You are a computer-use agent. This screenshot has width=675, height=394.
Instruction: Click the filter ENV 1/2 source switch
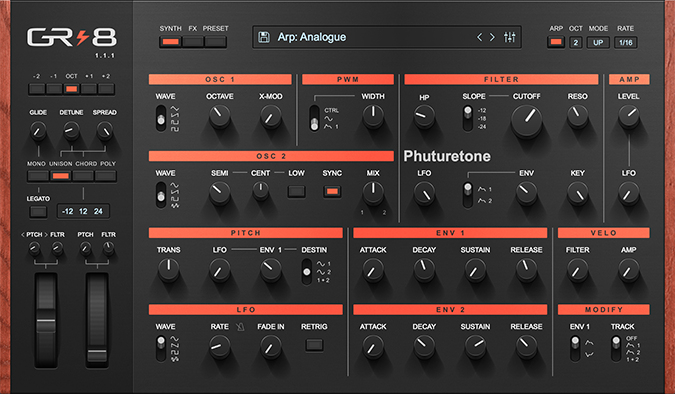click(x=468, y=195)
